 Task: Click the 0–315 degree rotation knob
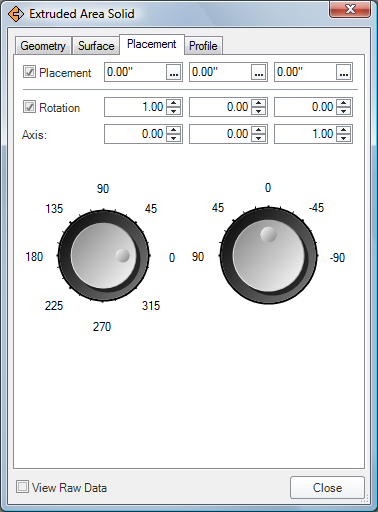pos(104,256)
